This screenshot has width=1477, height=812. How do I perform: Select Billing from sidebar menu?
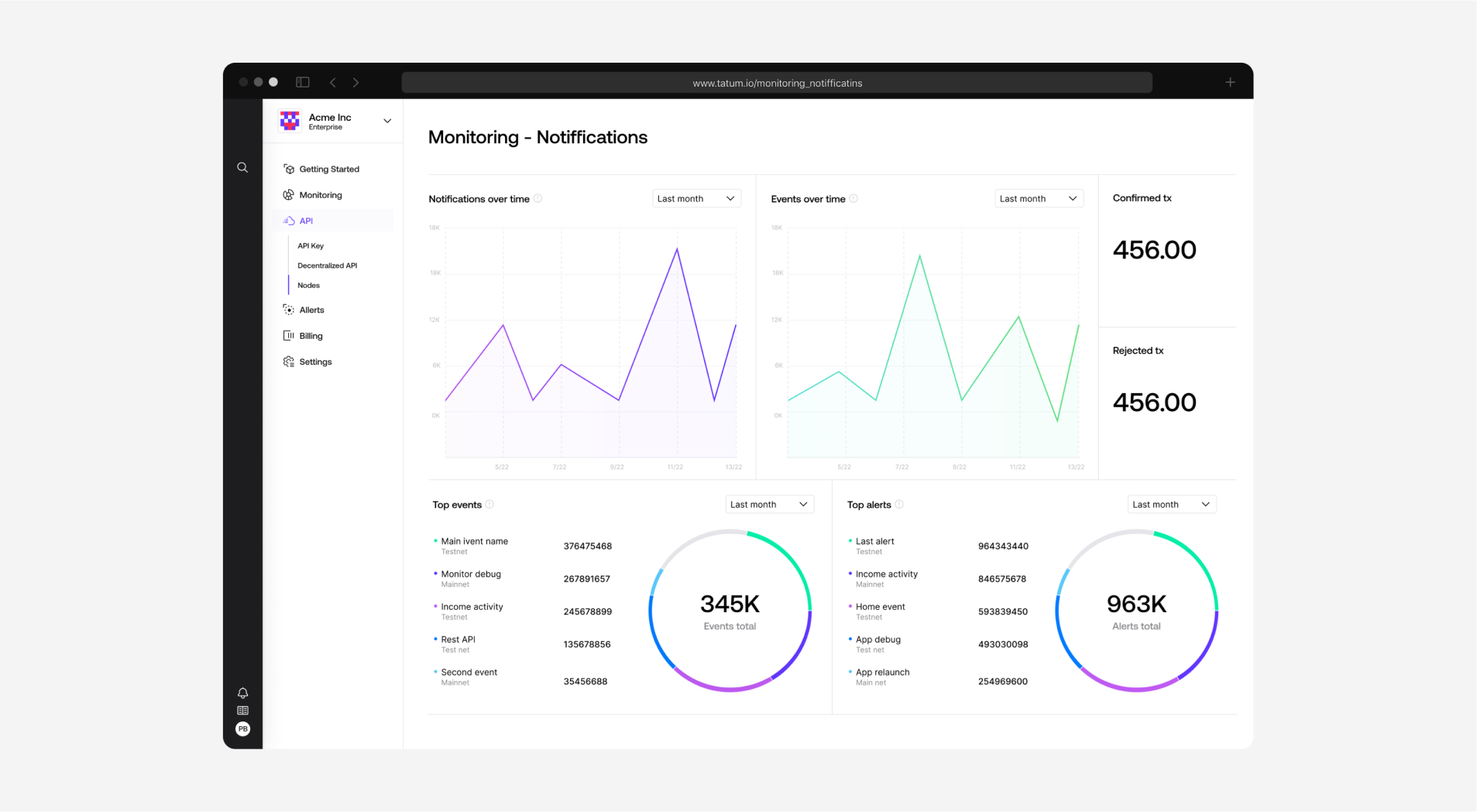tap(311, 336)
